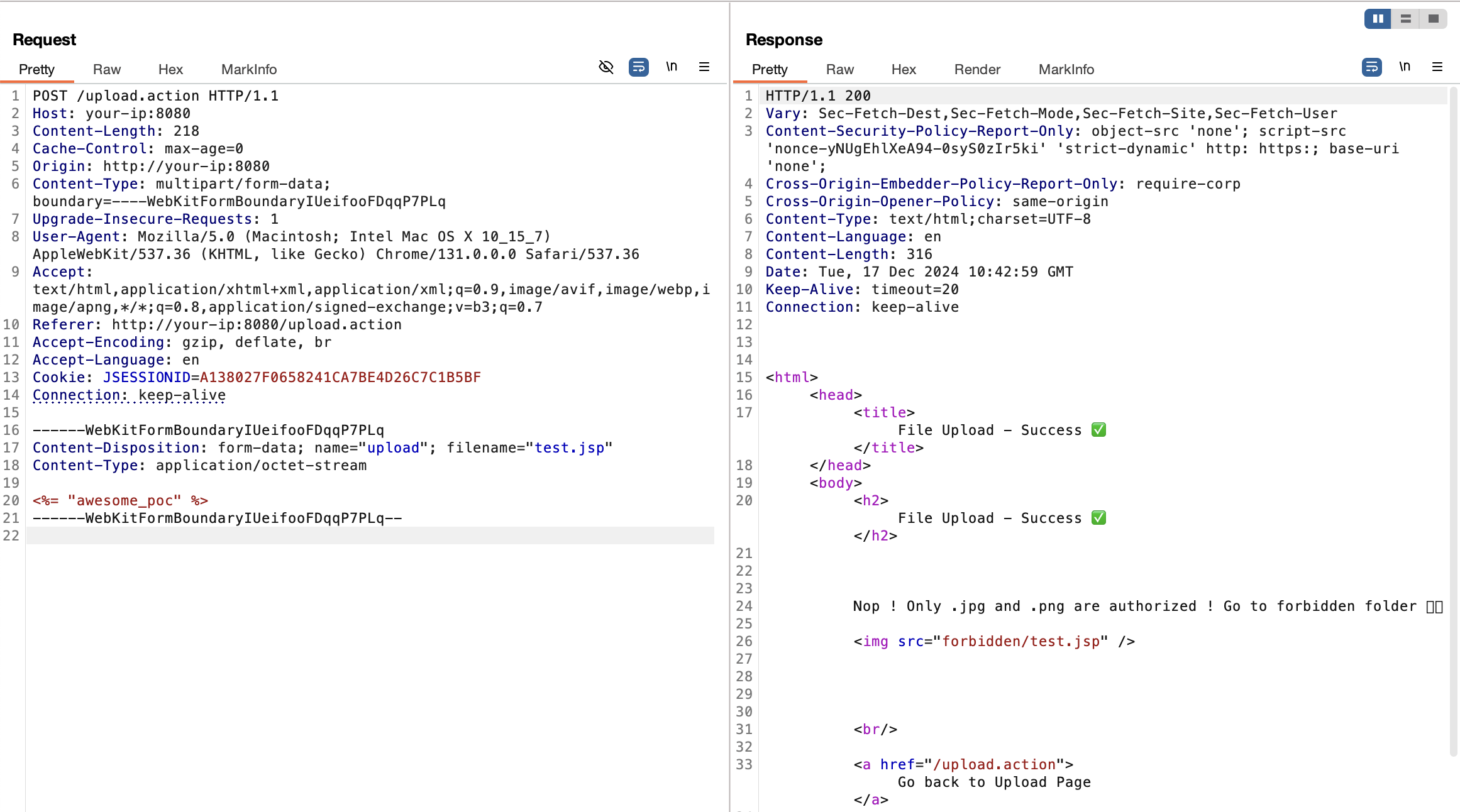Select top-bottom stacked layout icon
This screenshot has width=1460, height=812.
[x=1406, y=19]
